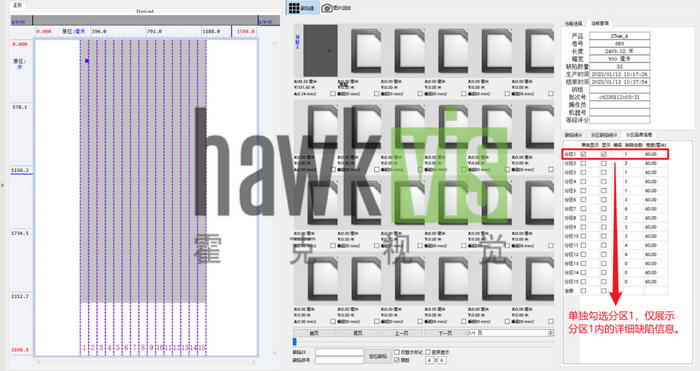Collapse the left side panel arrow
The height and width of the screenshot is (371, 700).
click(x=3, y=185)
